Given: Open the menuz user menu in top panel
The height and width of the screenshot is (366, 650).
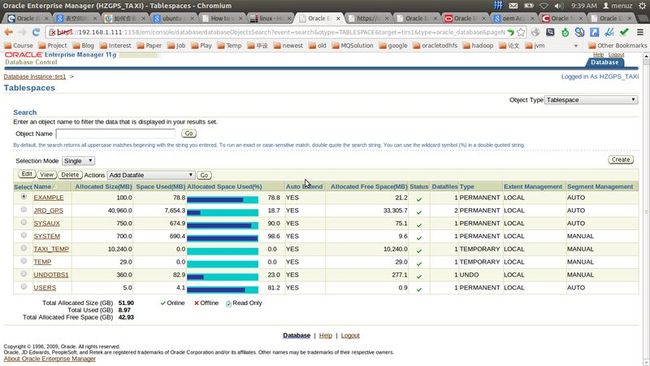Looking at the screenshot, I should (x=617, y=6).
